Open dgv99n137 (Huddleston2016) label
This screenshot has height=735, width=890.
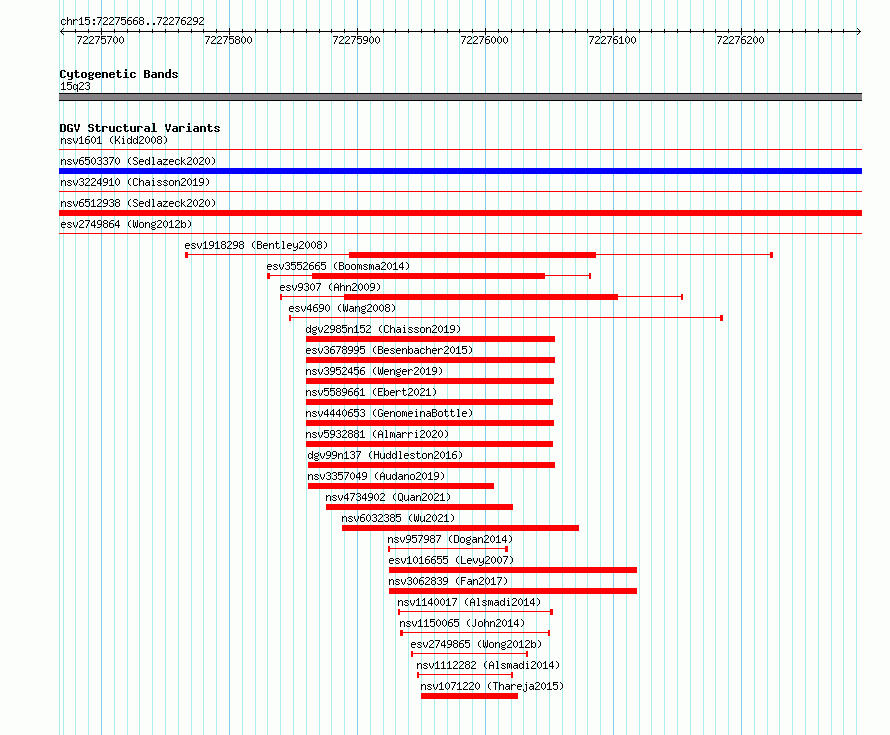(385, 455)
